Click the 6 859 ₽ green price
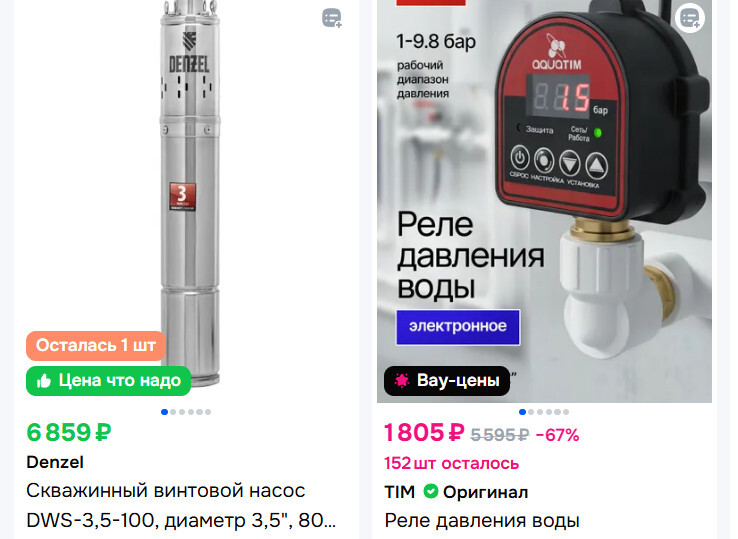738x539 pixels. 69,433
